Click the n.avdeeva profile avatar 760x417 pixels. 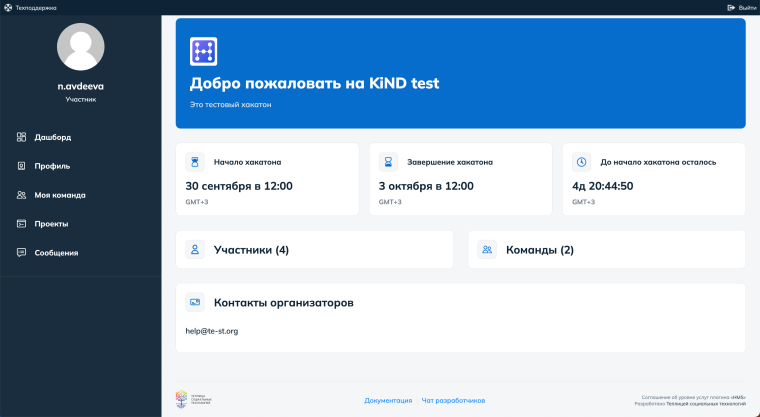click(81, 48)
